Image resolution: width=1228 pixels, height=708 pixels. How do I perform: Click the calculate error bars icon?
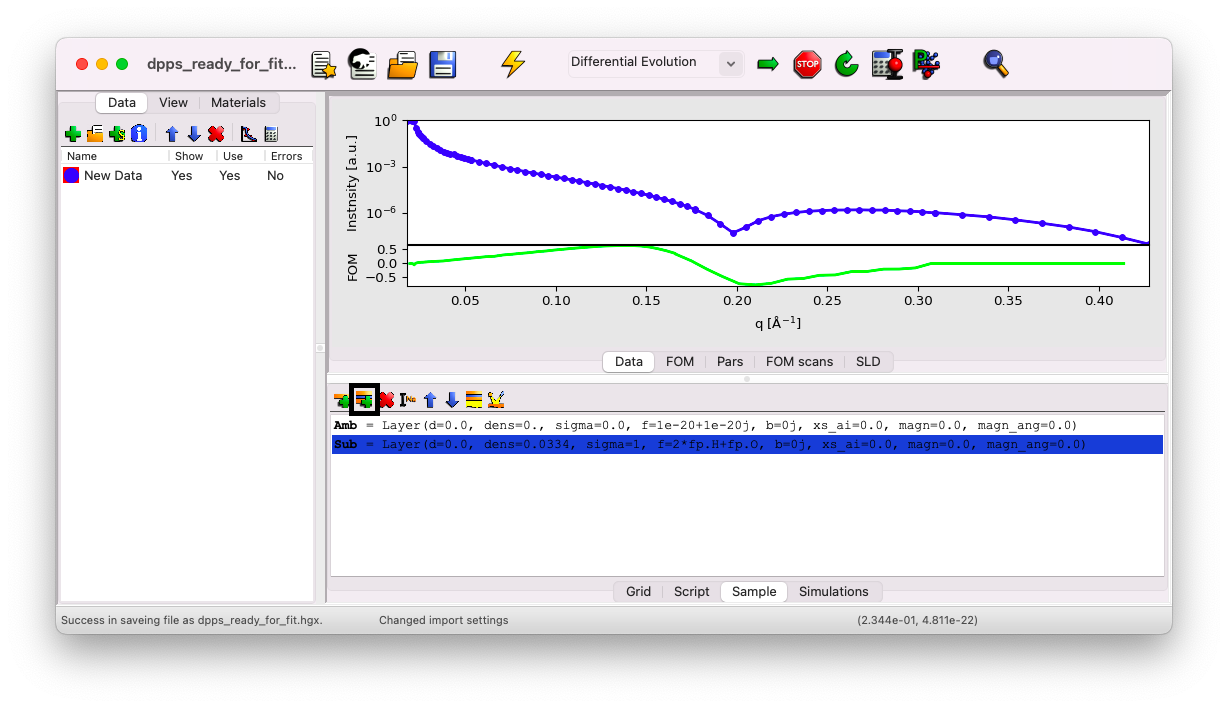tap(887, 65)
